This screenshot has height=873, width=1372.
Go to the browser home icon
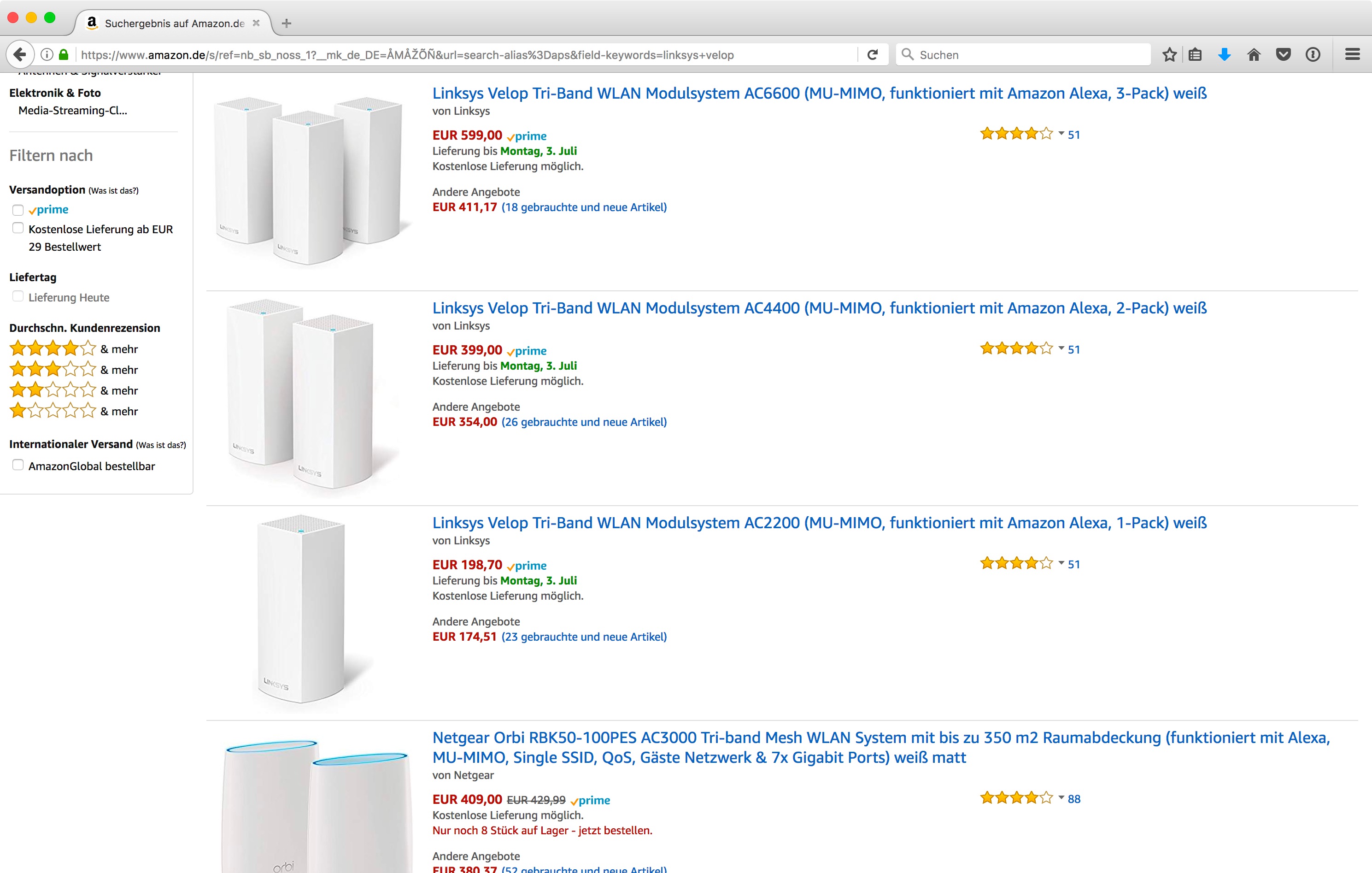pyautogui.click(x=1254, y=55)
